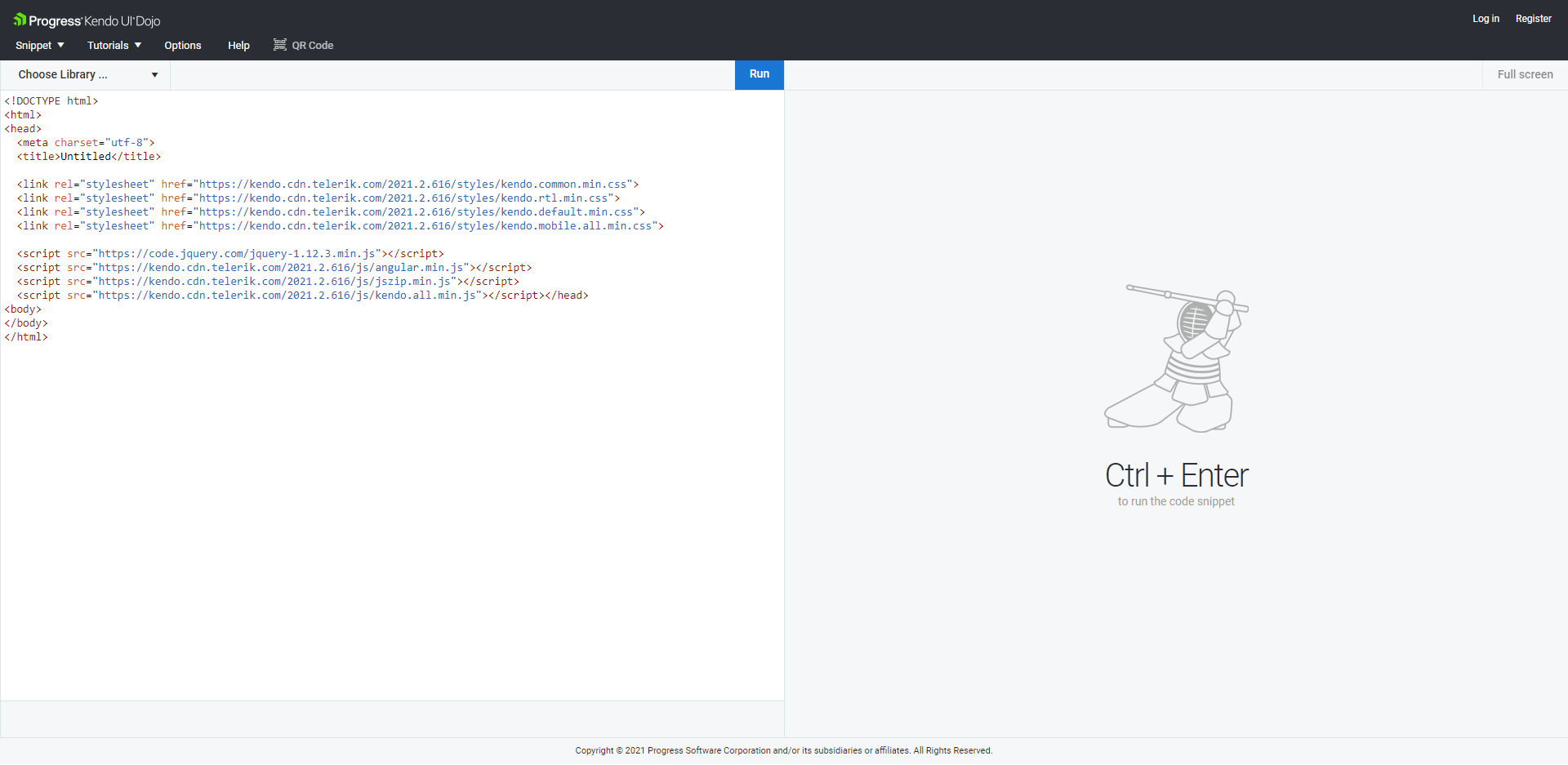Screen dimensions: 1568x765
Task: Click the DOCTYPE html line in editor
Action: [51, 101]
